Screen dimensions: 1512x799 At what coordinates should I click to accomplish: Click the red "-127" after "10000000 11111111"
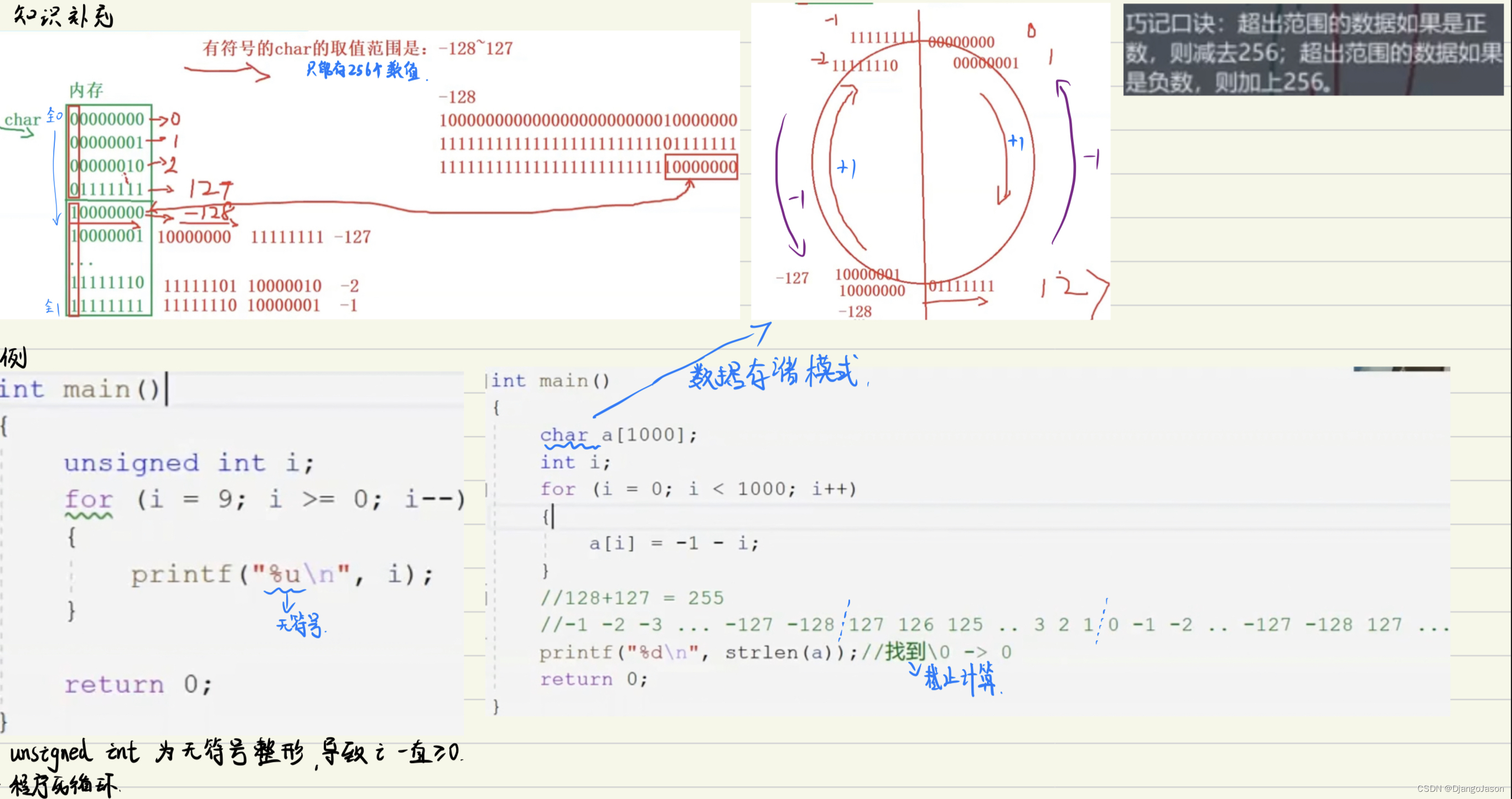(353, 237)
